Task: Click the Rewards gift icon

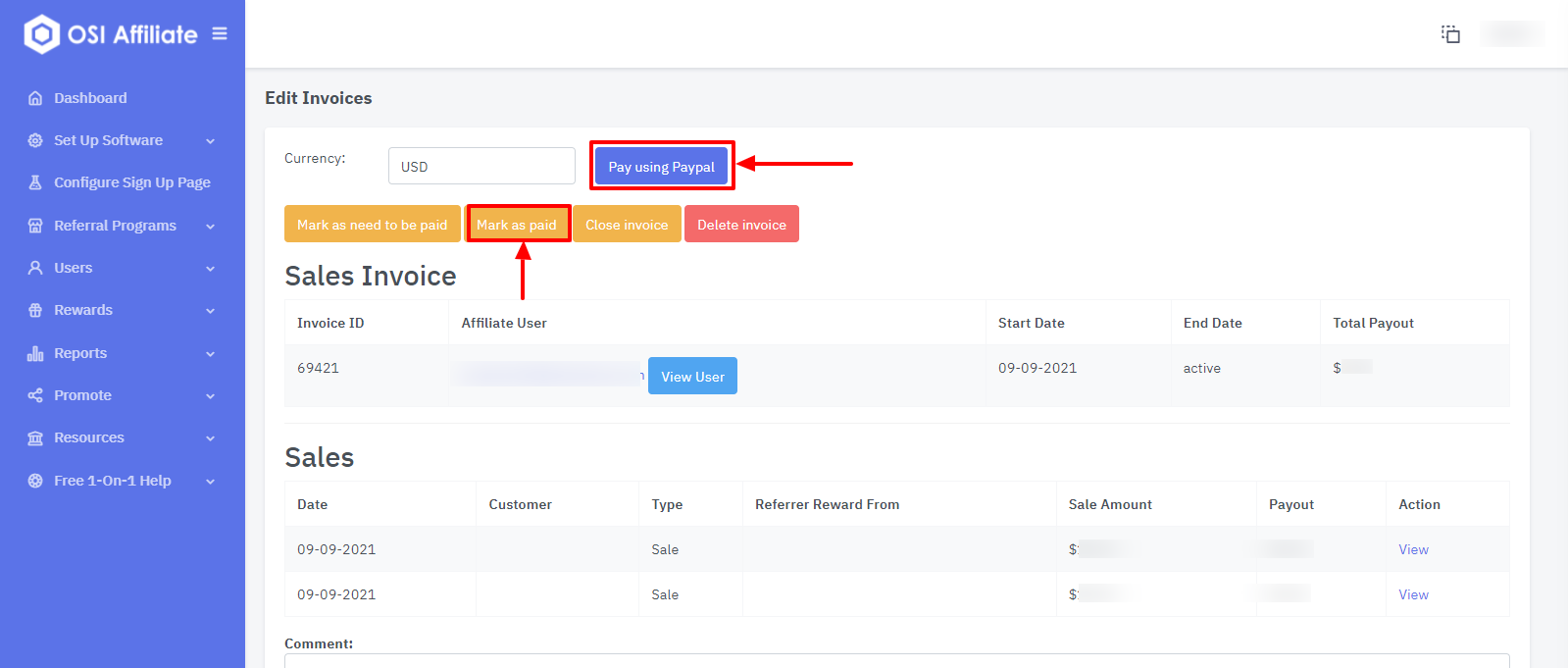Action: click(x=35, y=310)
